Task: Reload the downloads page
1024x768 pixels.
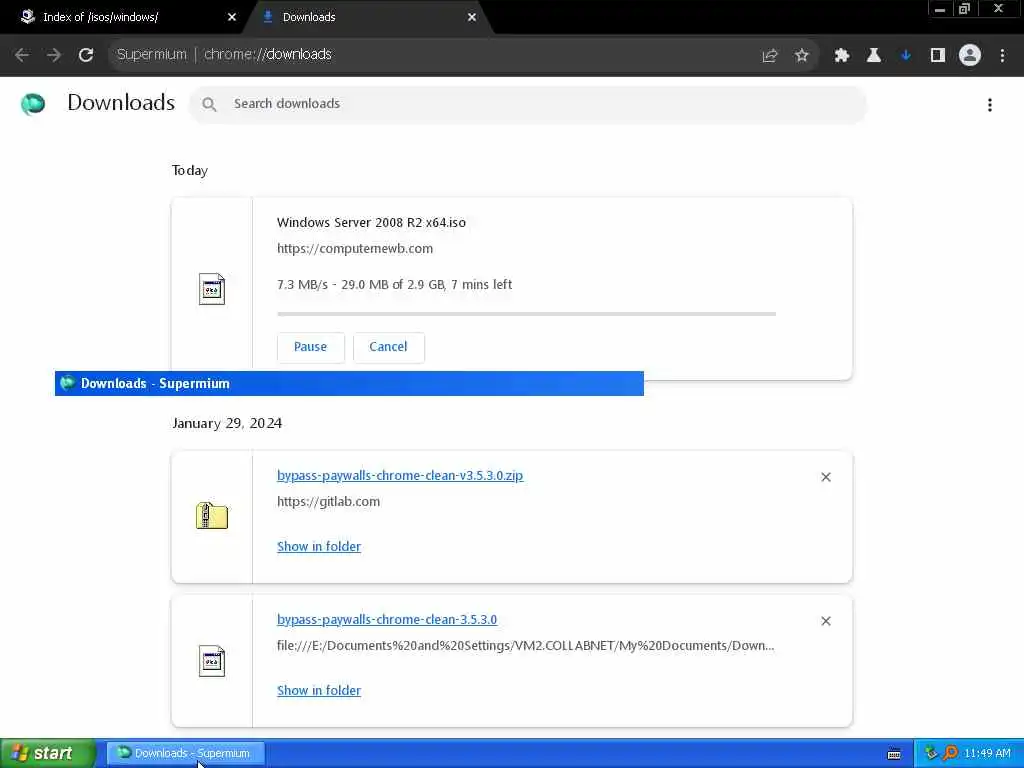Action: point(86,55)
